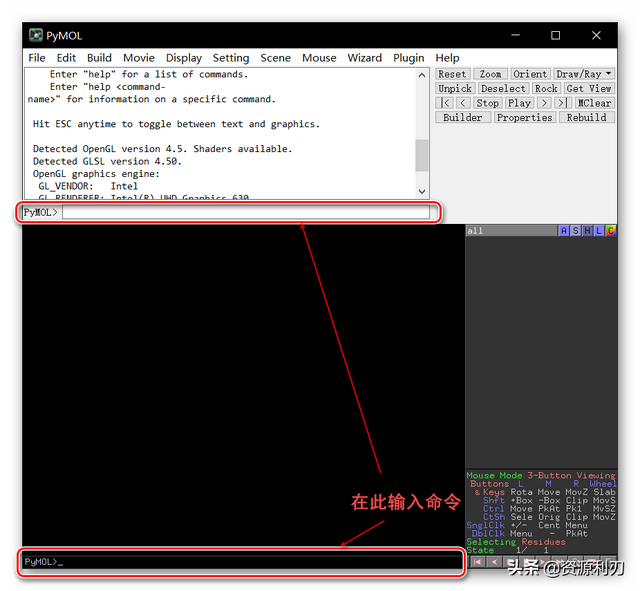Toggle the 'all' object entry

(x=511, y=231)
